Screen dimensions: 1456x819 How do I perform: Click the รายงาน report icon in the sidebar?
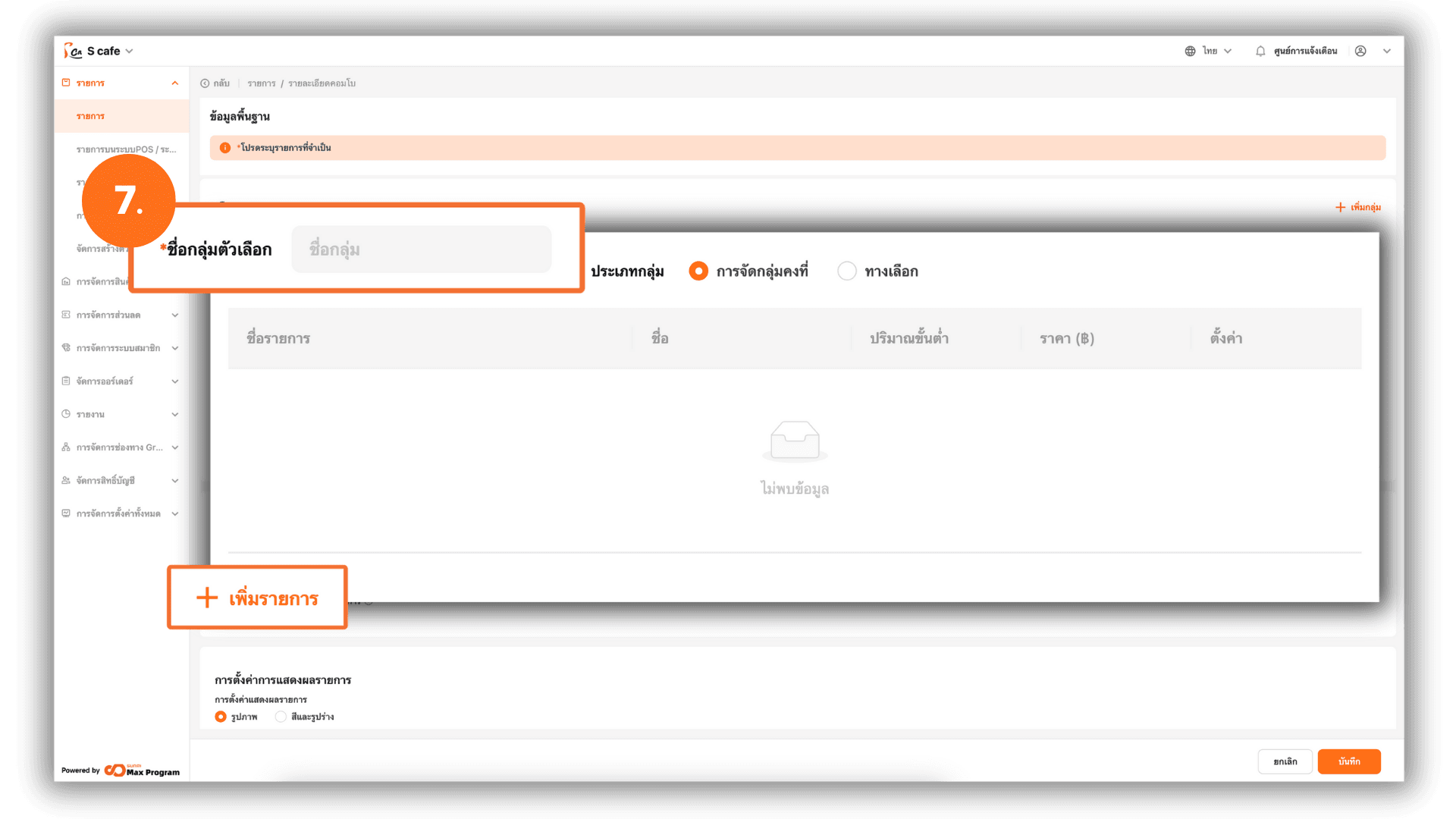point(66,414)
